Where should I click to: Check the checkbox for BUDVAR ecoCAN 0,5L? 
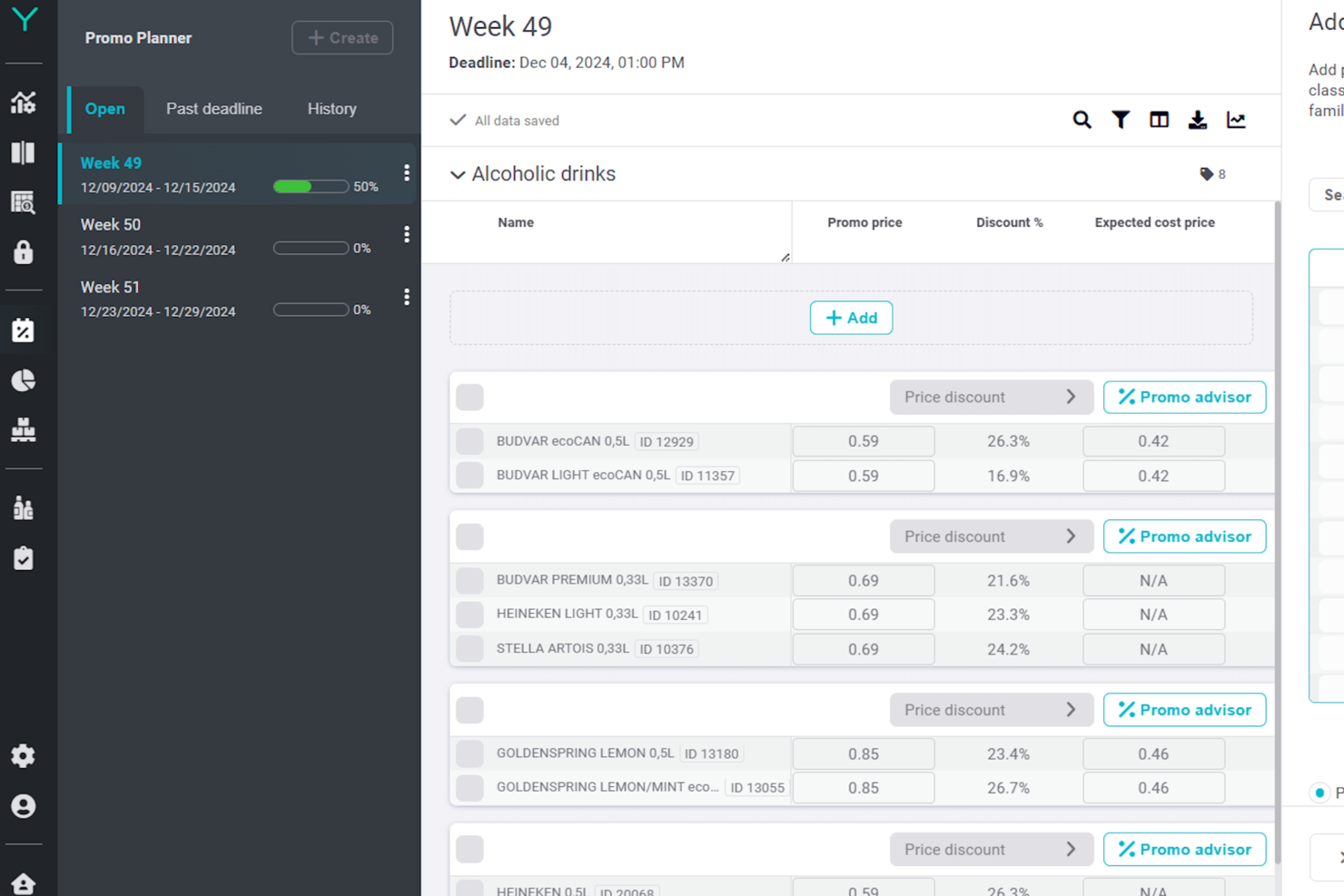[x=469, y=441]
